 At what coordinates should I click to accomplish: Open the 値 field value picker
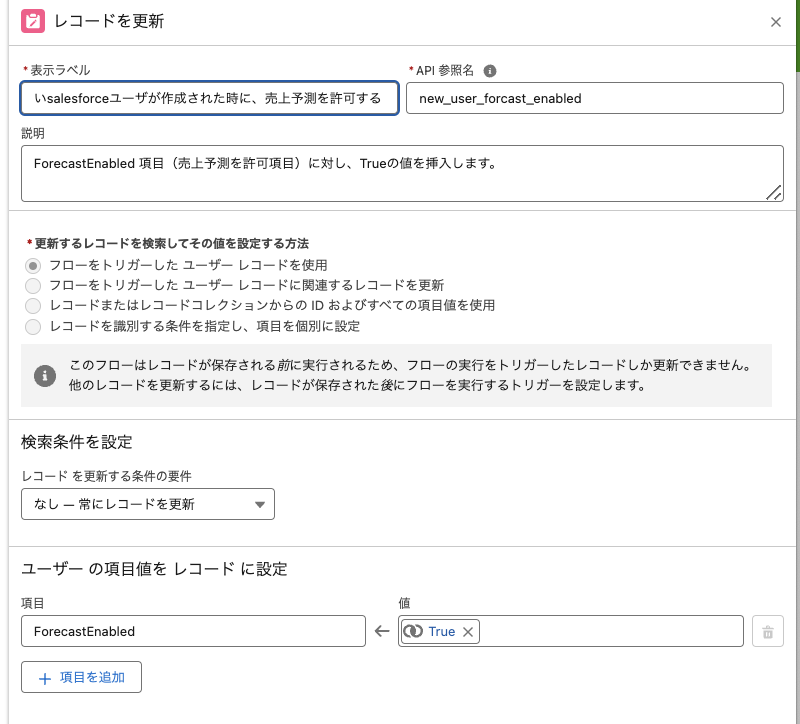600,631
